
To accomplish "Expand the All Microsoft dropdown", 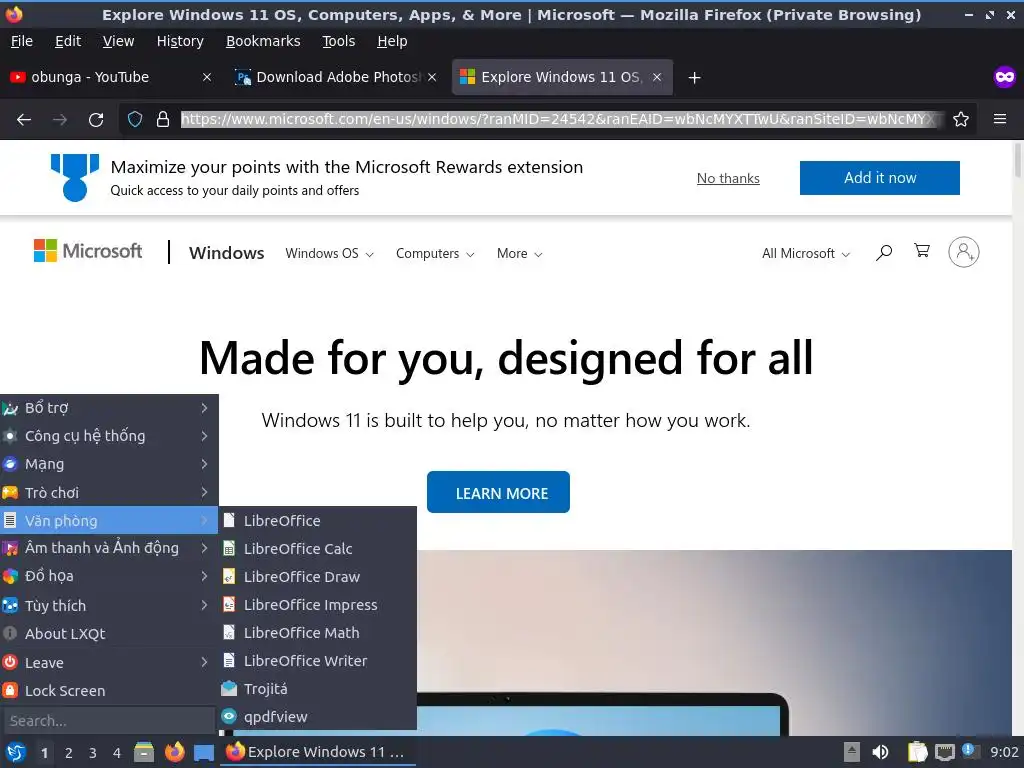I will [806, 253].
